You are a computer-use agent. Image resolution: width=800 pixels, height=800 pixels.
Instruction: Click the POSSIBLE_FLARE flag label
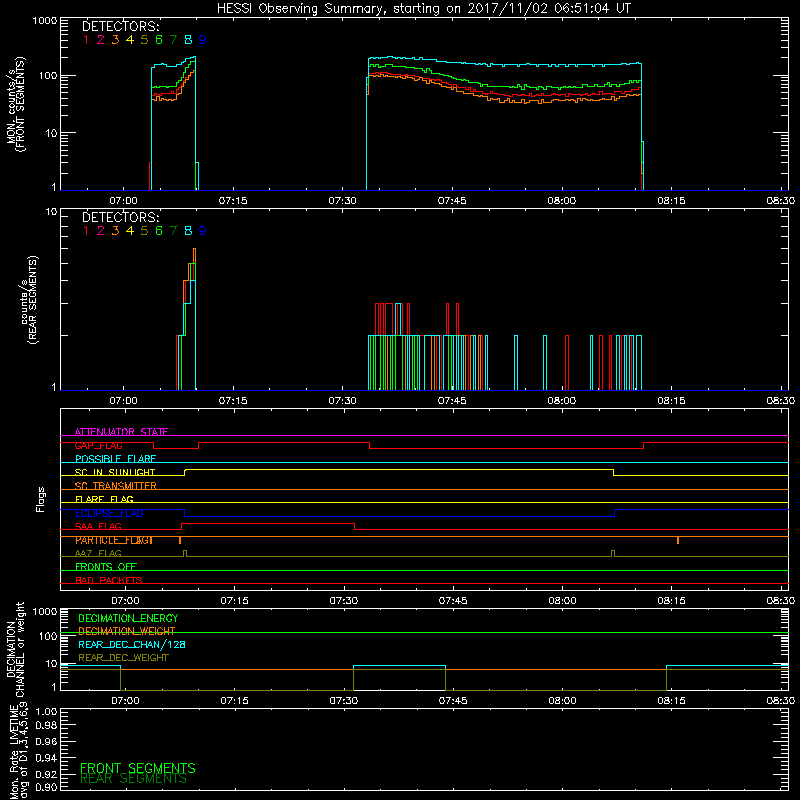tap(115, 459)
